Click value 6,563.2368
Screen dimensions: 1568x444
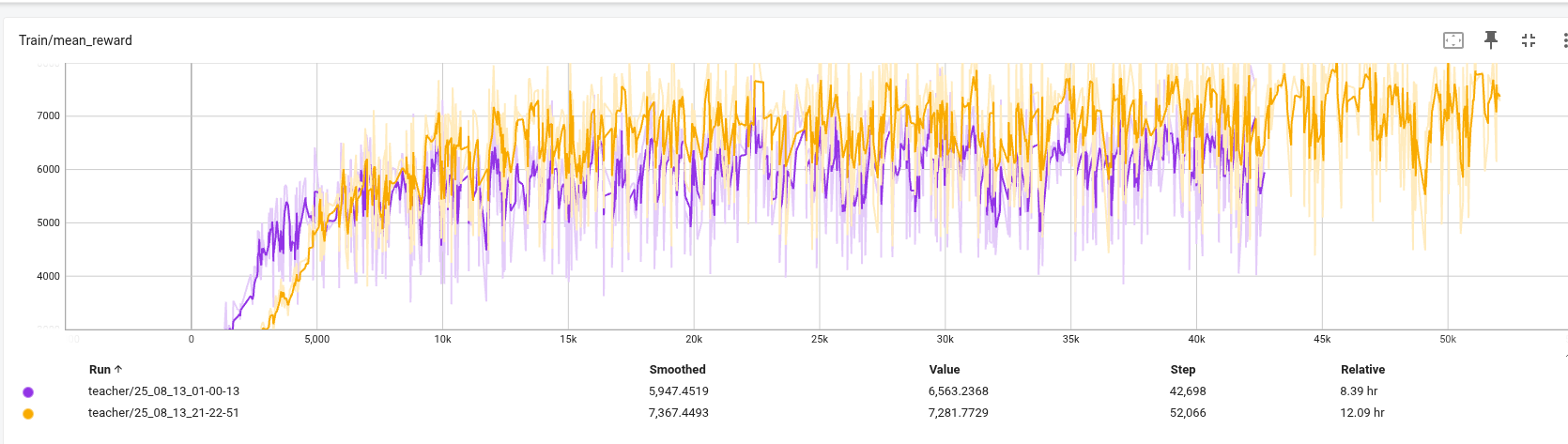point(959,391)
